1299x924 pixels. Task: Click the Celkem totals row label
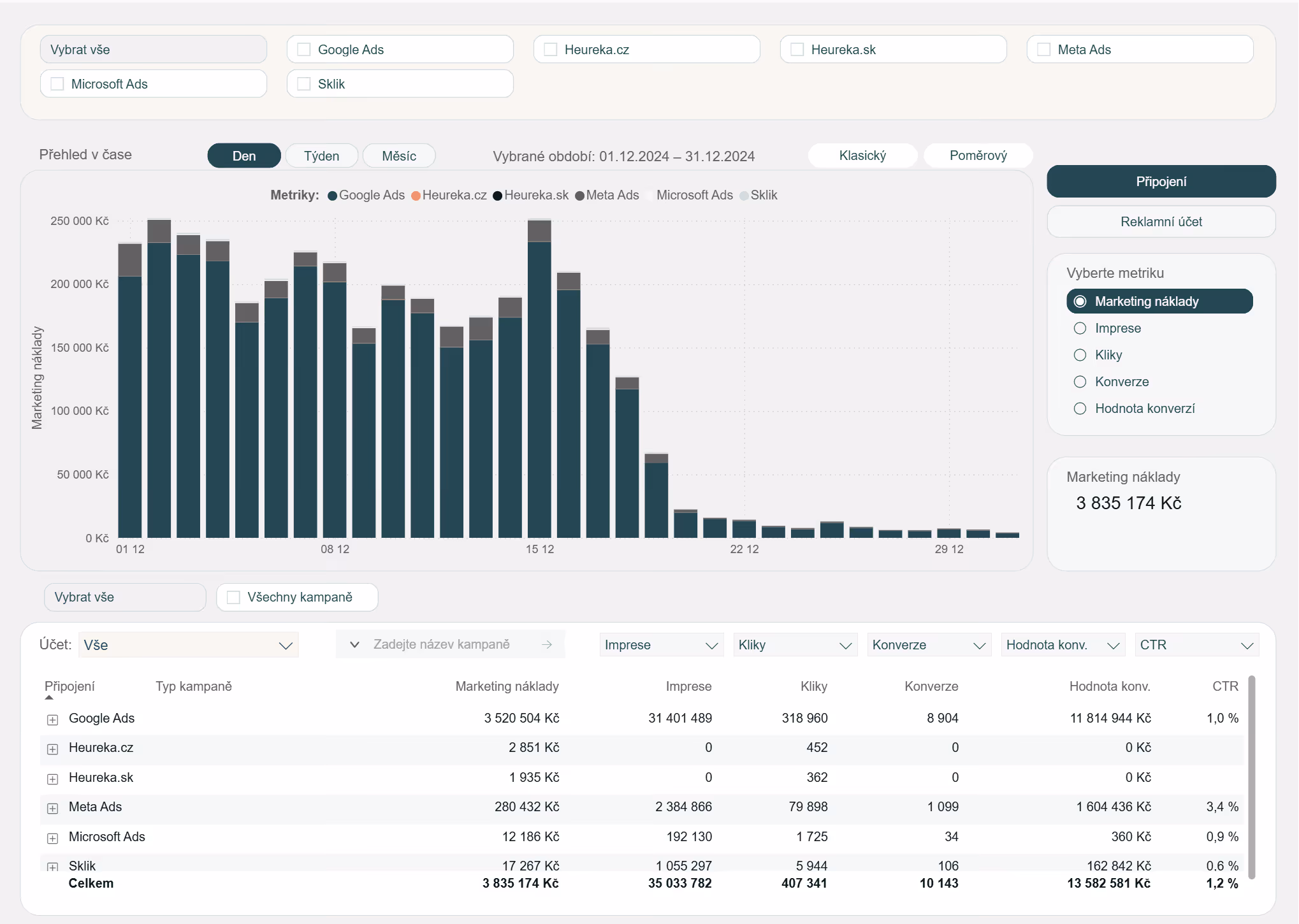coord(91,883)
